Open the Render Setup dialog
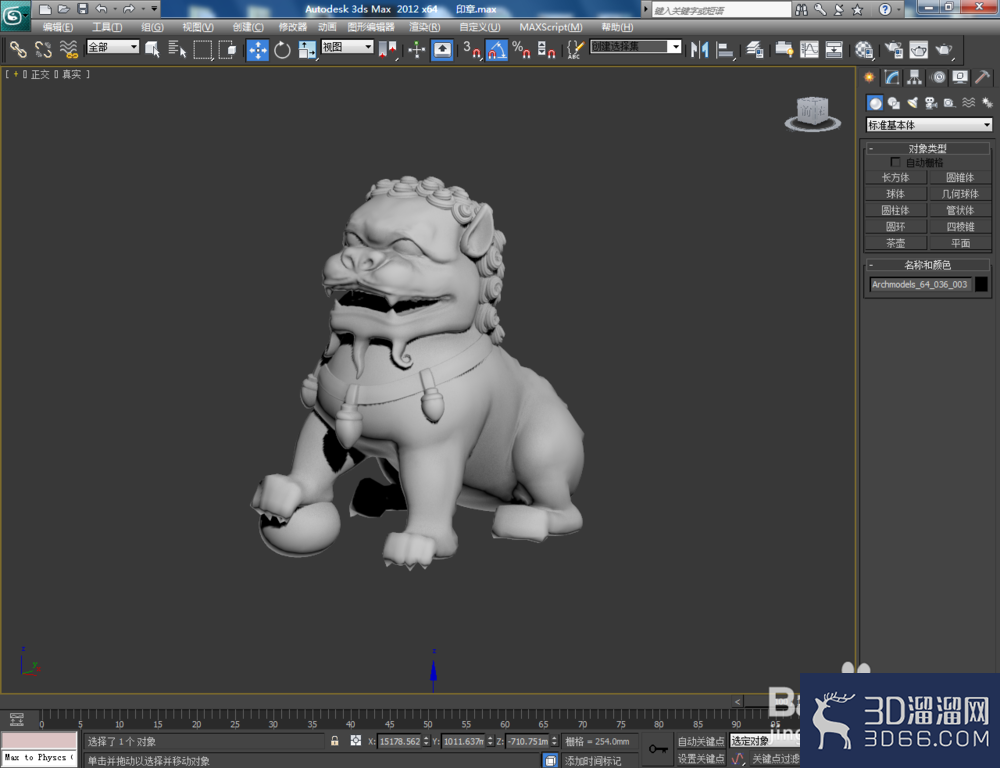The height and width of the screenshot is (768, 1000). click(894, 50)
